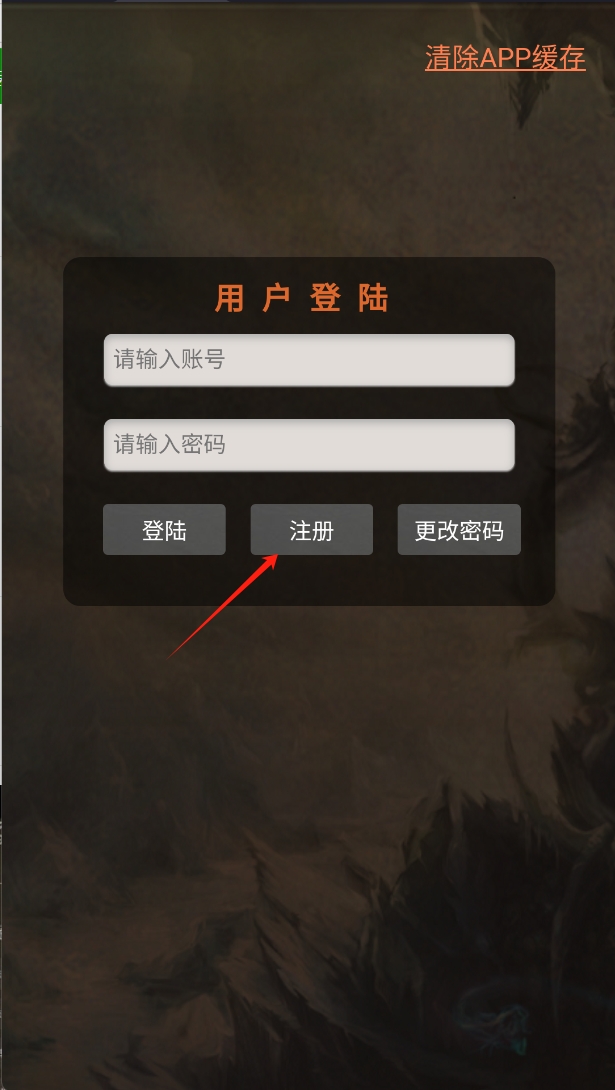Place the cursor in the password textbox

tap(309, 445)
